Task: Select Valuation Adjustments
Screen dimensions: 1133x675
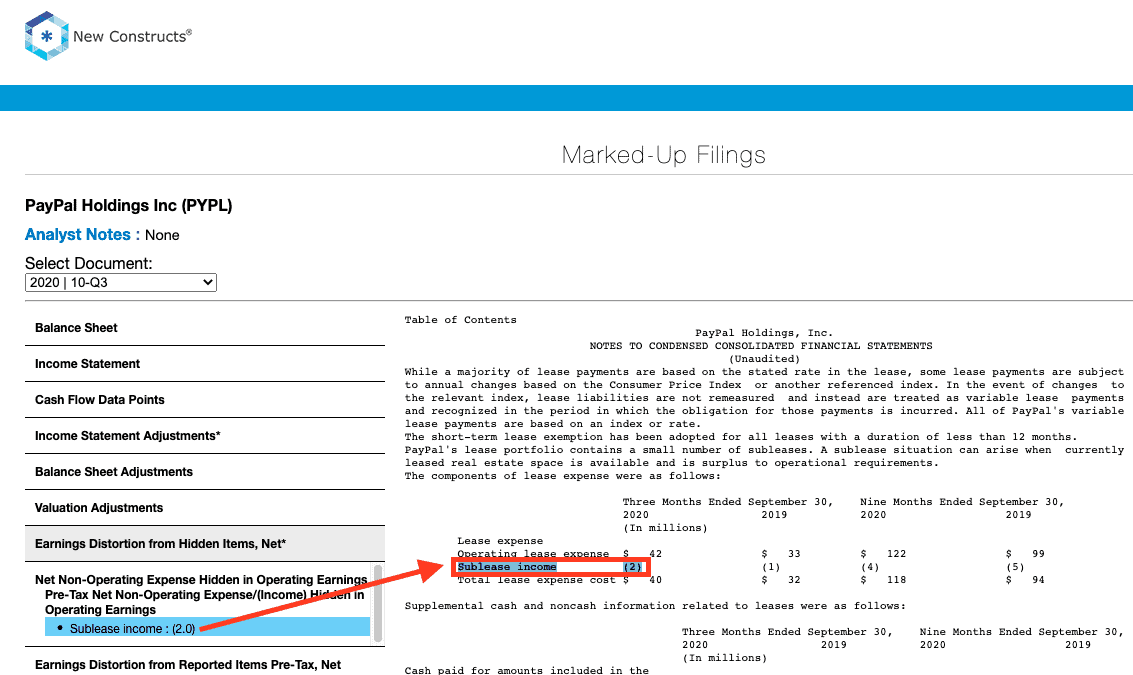Action: [205, 509]
